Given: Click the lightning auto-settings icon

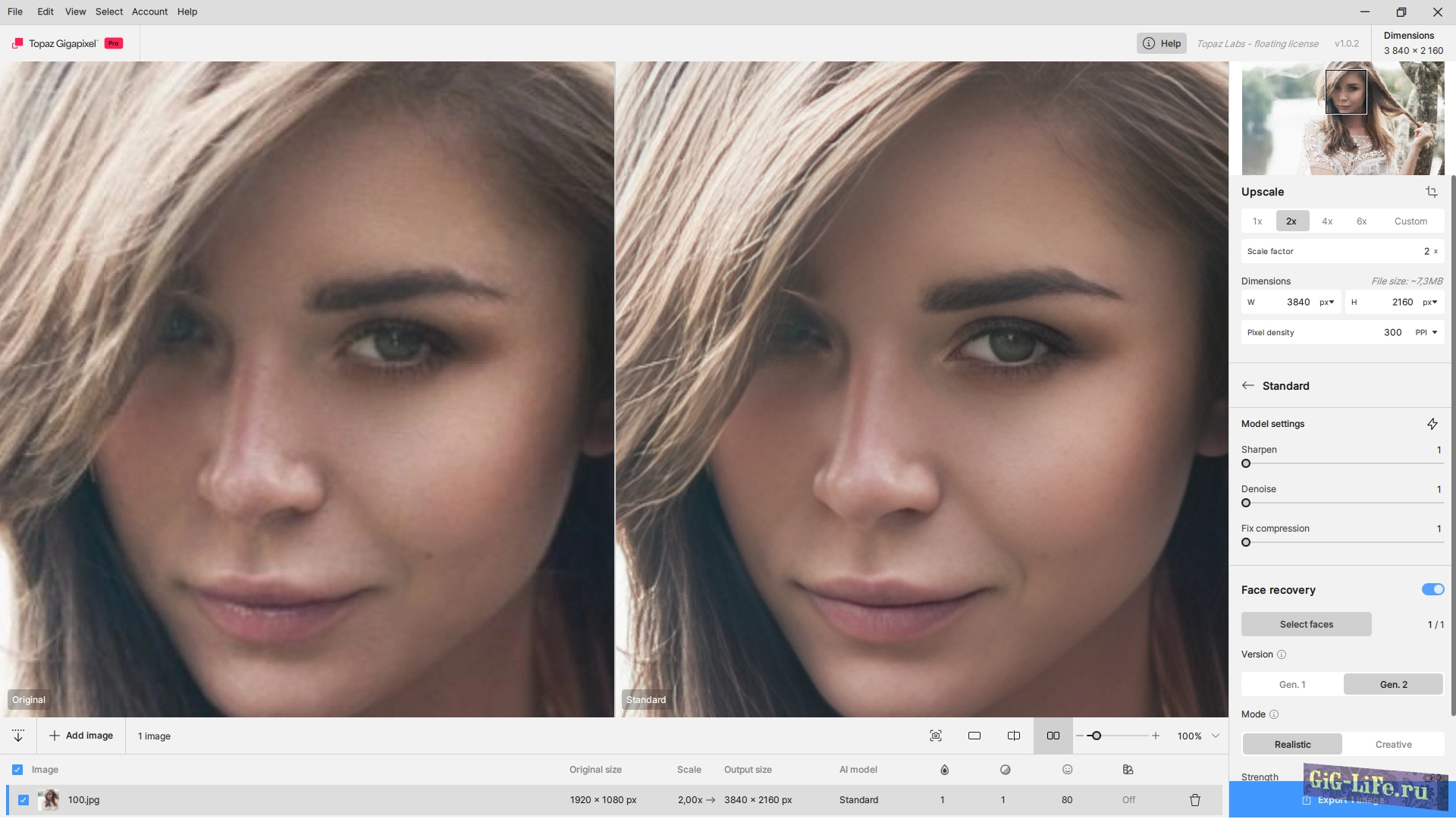Looking at the screenshot, I should pos(1432,424).
